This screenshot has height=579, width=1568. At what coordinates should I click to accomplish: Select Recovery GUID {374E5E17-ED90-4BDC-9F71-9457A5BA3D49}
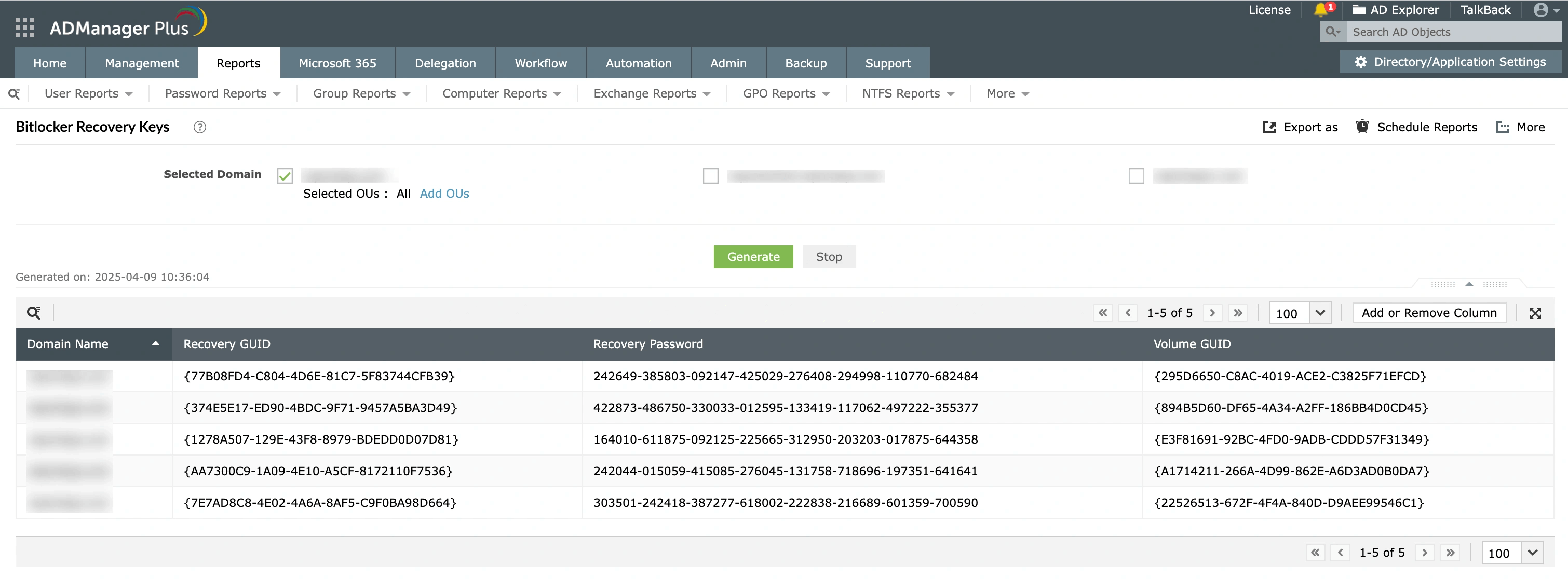click(x=320, y=407)
